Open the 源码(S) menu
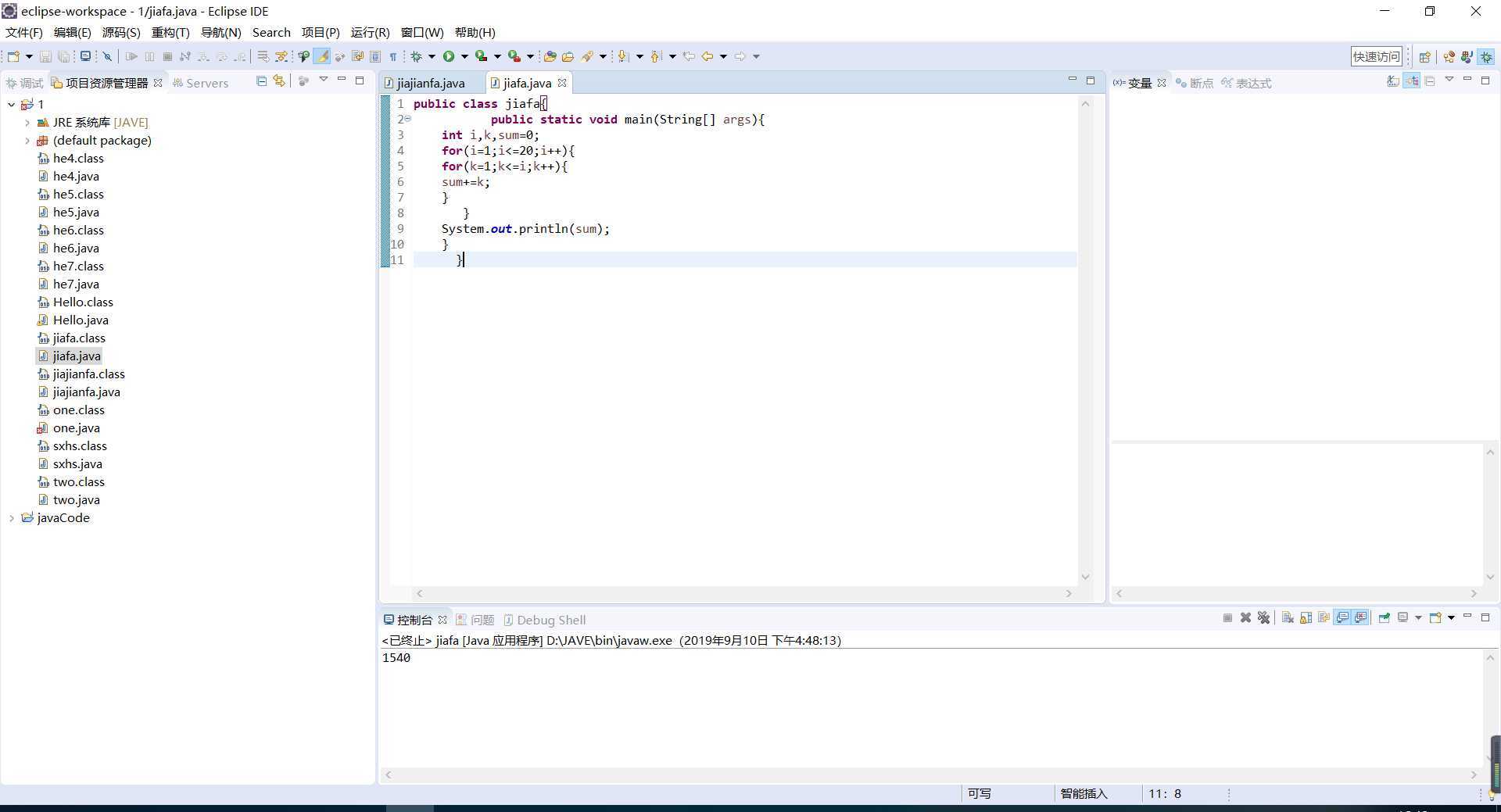The image size is (1501, 812). coord(121,32)
